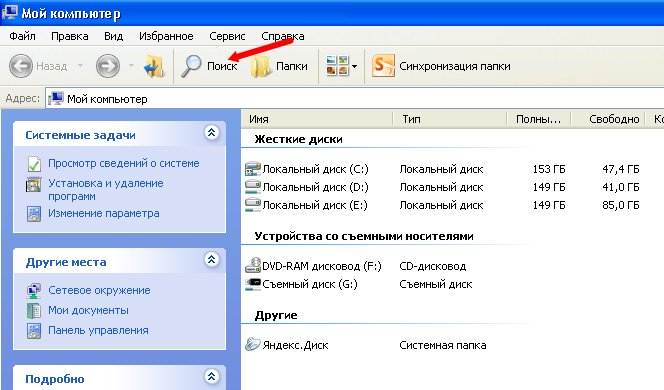Click the 47,4 ГБ free space value

click(620, 169)
